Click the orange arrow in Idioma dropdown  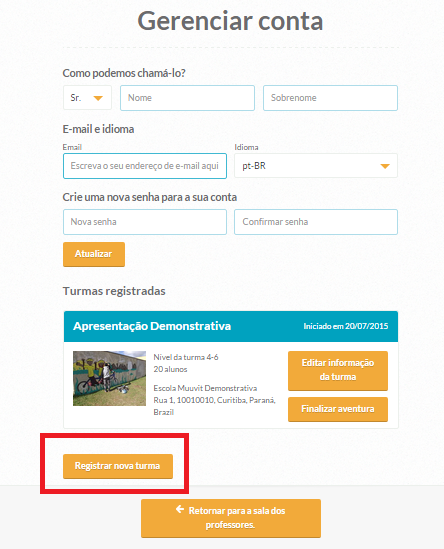point(385,166)
